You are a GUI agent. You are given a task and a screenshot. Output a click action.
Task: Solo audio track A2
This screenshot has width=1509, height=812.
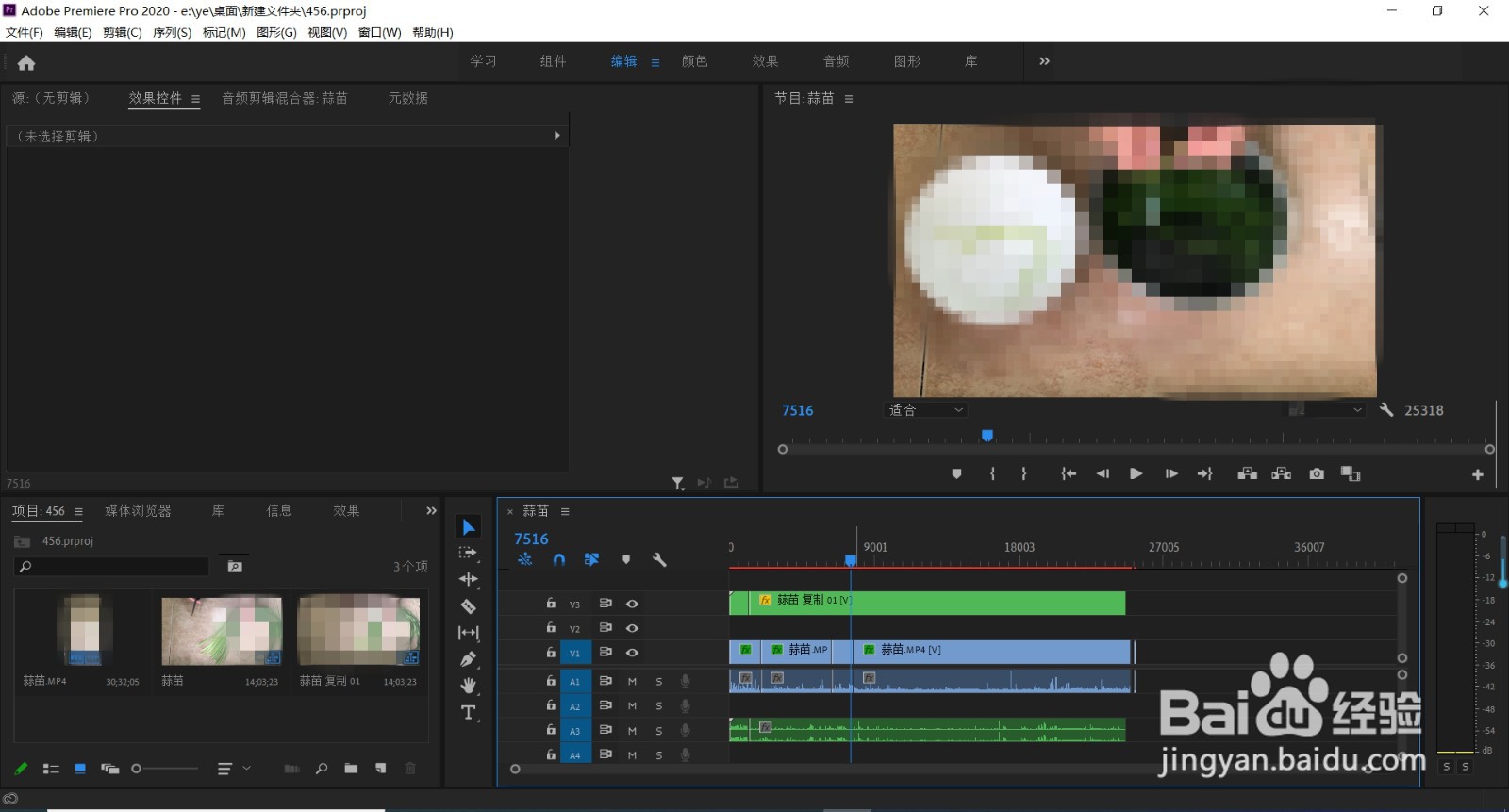[658, 705]
